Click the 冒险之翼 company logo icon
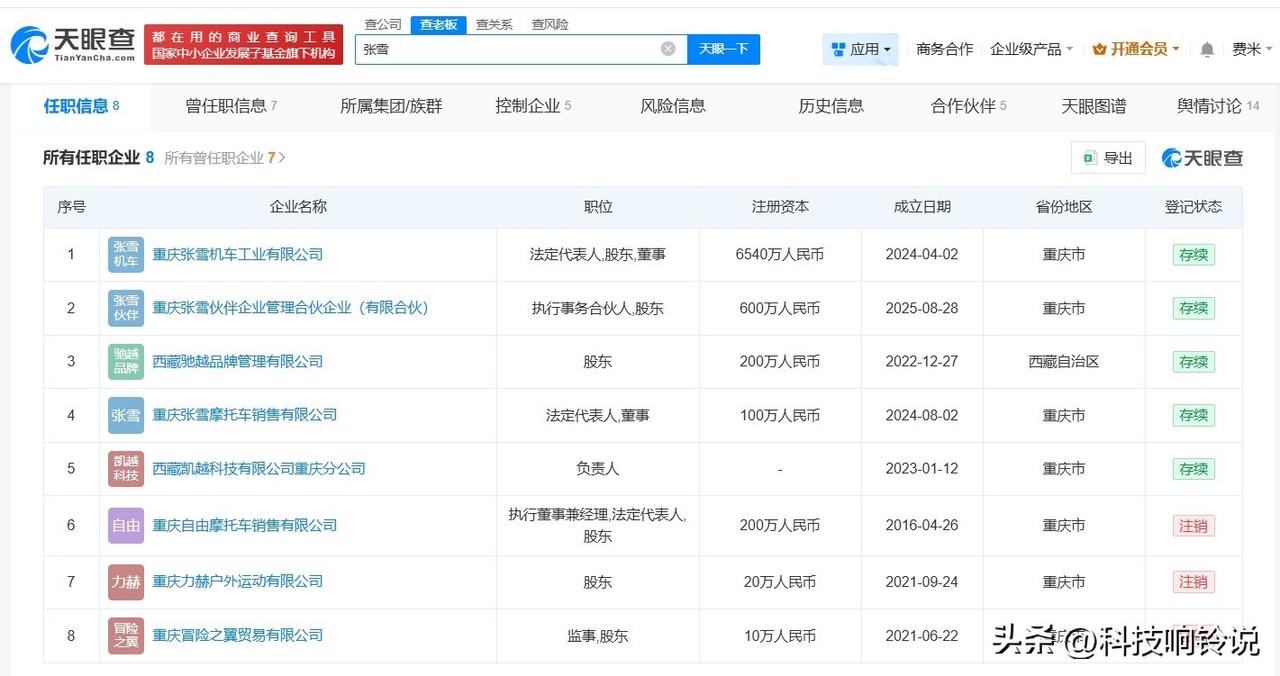 [124, 635]
